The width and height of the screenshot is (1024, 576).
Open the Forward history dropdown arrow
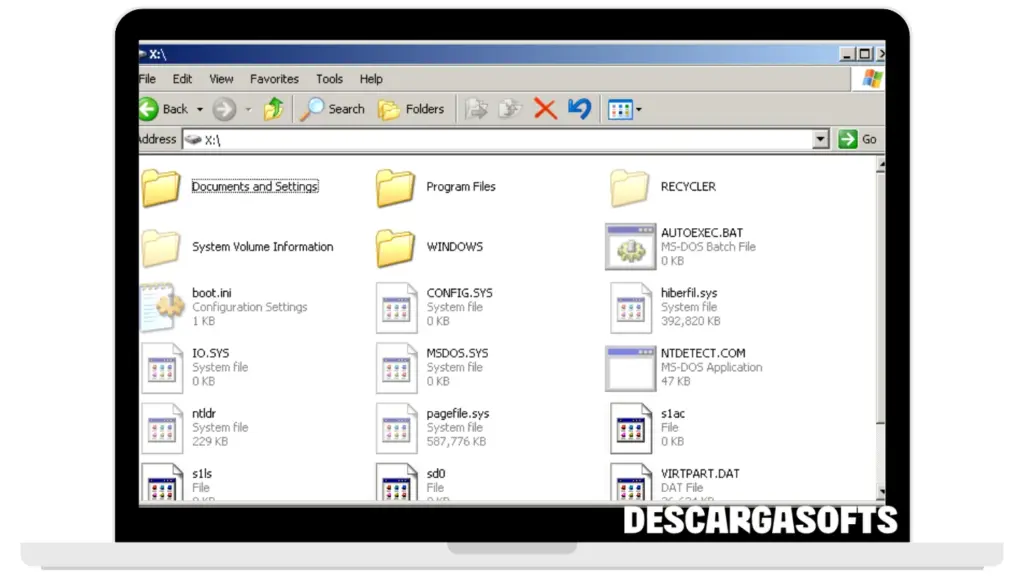tap(248, 110)
